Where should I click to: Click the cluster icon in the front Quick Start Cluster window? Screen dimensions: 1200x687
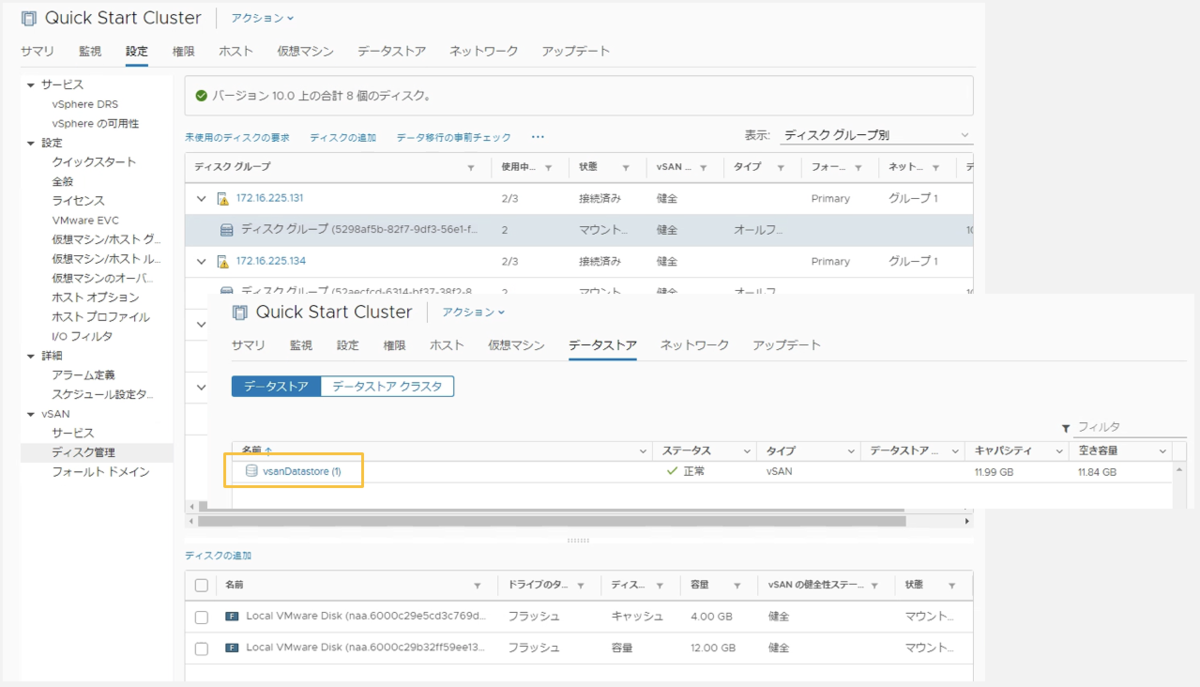tap(240, 312)
